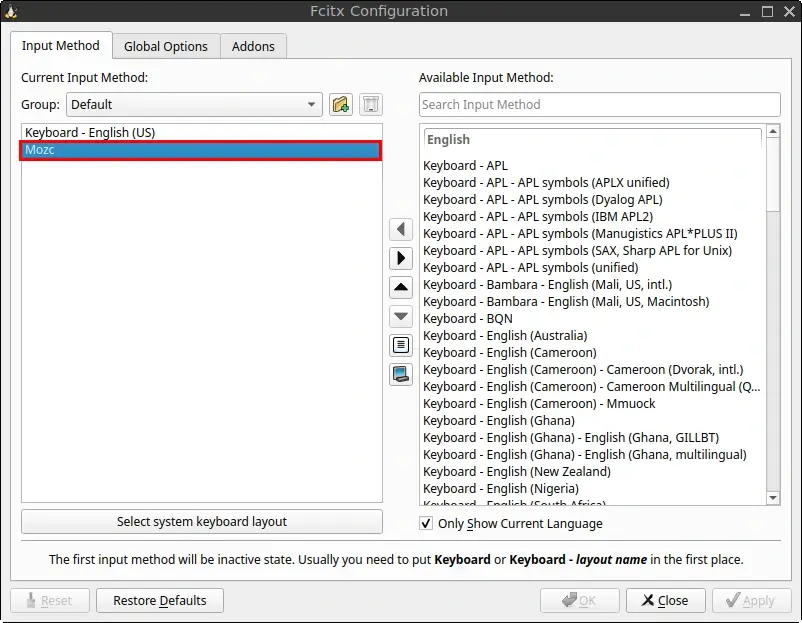Select the Input Method tab
This screenshot has height=623, width=802.
coord(61,46)
